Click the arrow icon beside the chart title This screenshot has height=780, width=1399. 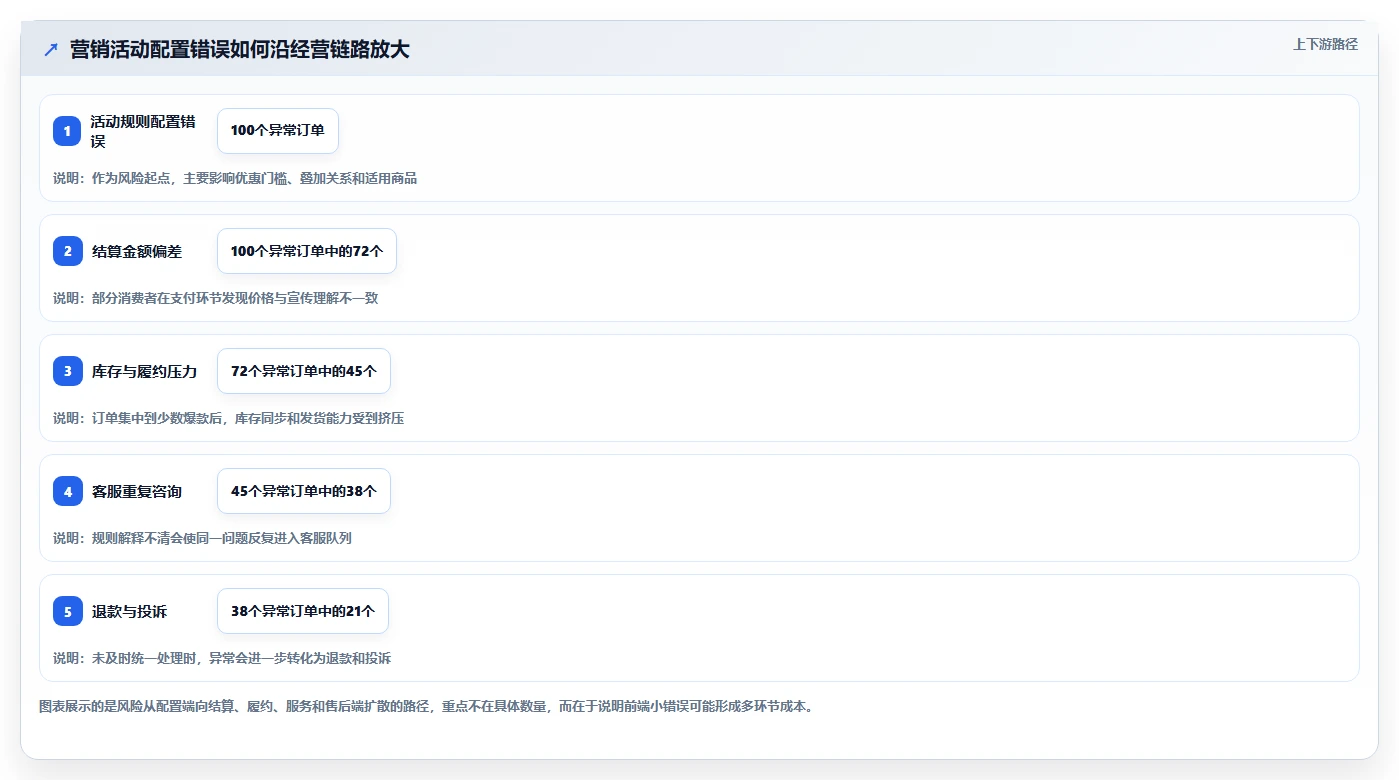(x=51, y=49)
